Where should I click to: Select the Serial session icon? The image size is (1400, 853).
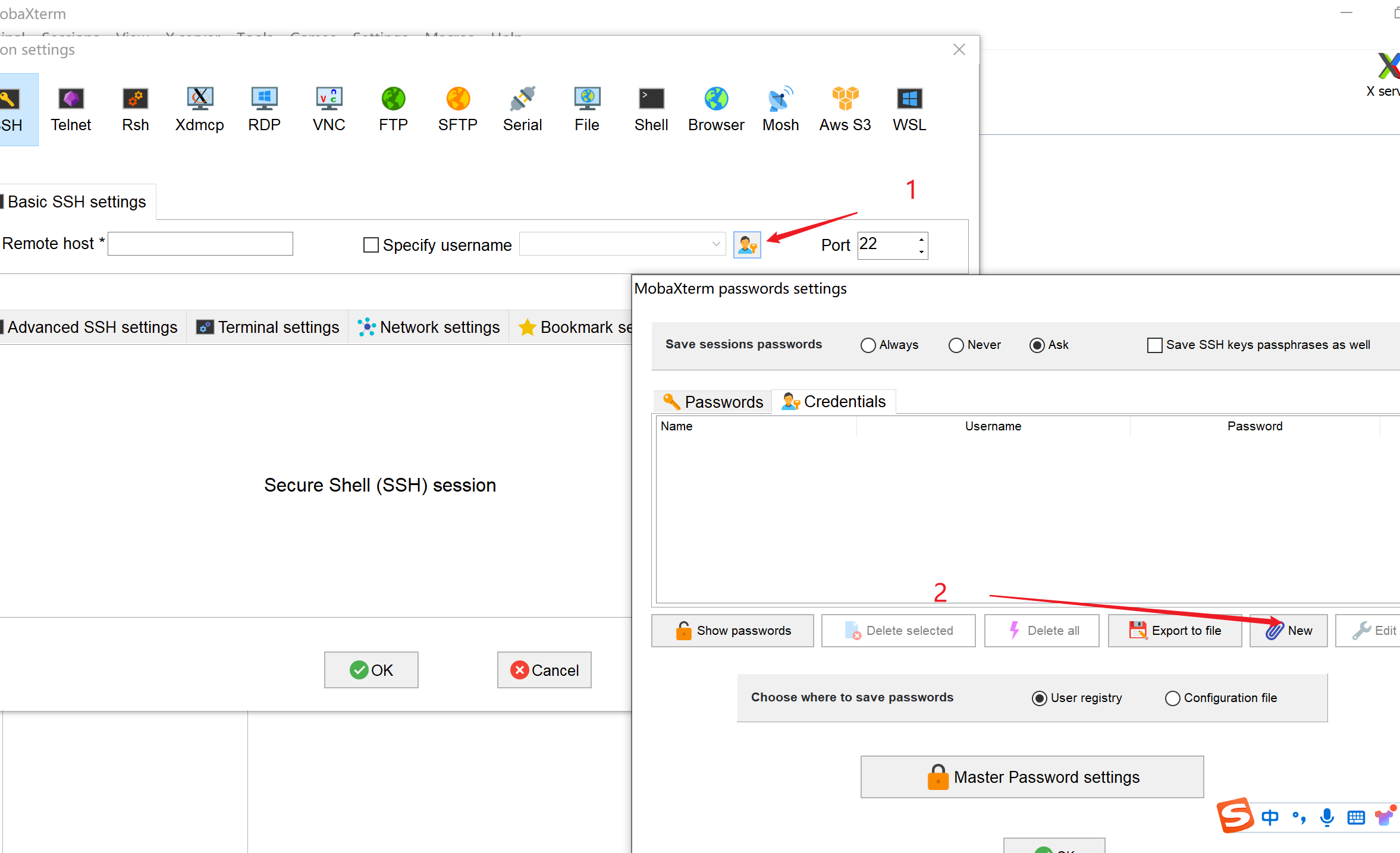click(522, 109)
